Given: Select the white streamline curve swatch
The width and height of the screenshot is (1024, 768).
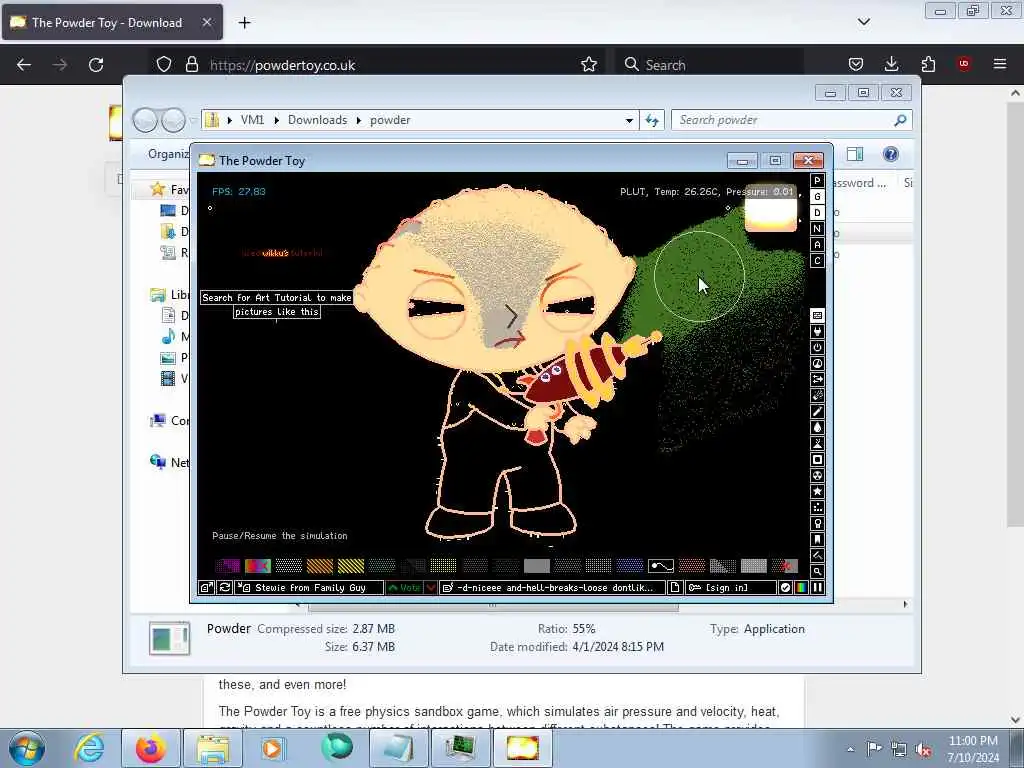Looking at the screenshot, I should point(660,566).
